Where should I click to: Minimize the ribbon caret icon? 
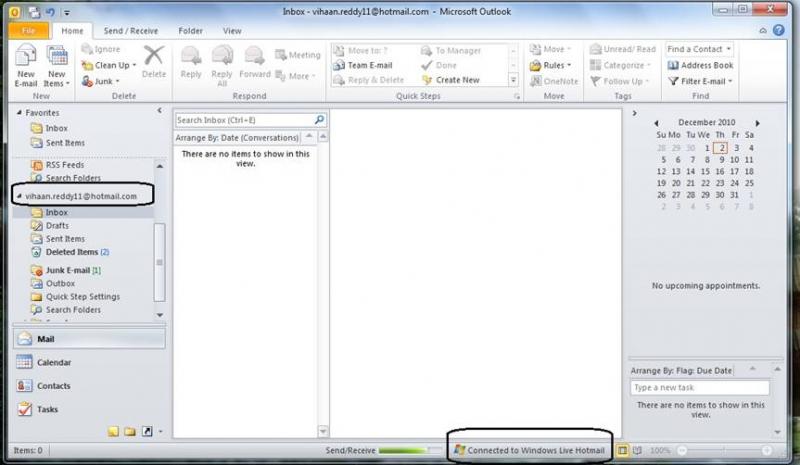[x=763, y=31]
